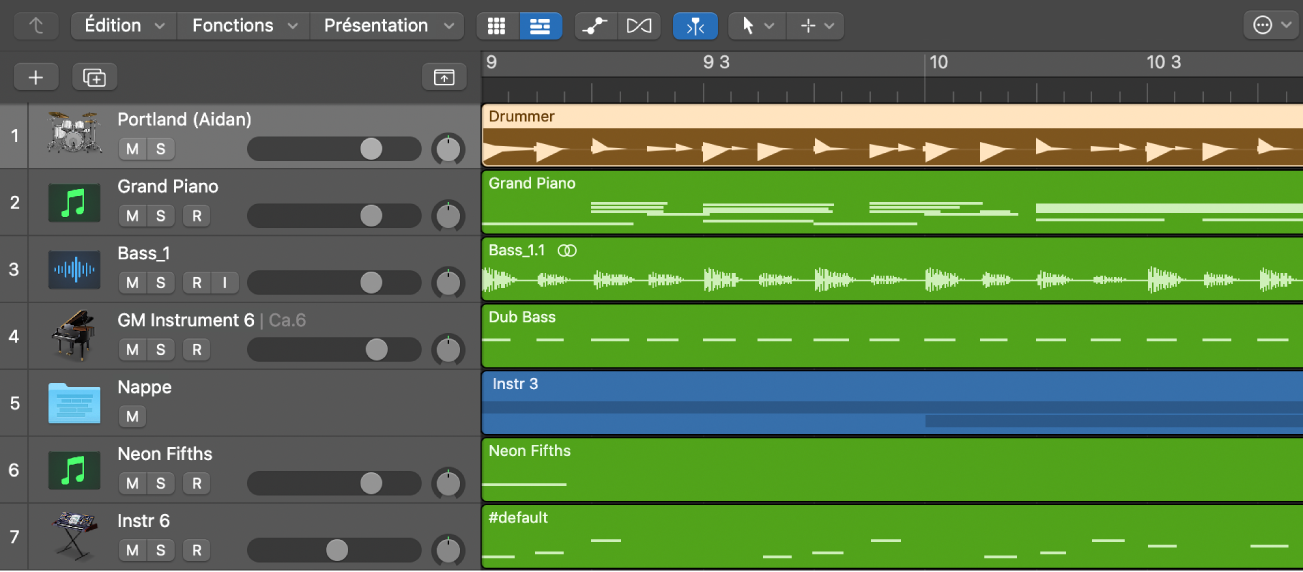Select the Bass_1 waveform icon

[x=74, y=269]
